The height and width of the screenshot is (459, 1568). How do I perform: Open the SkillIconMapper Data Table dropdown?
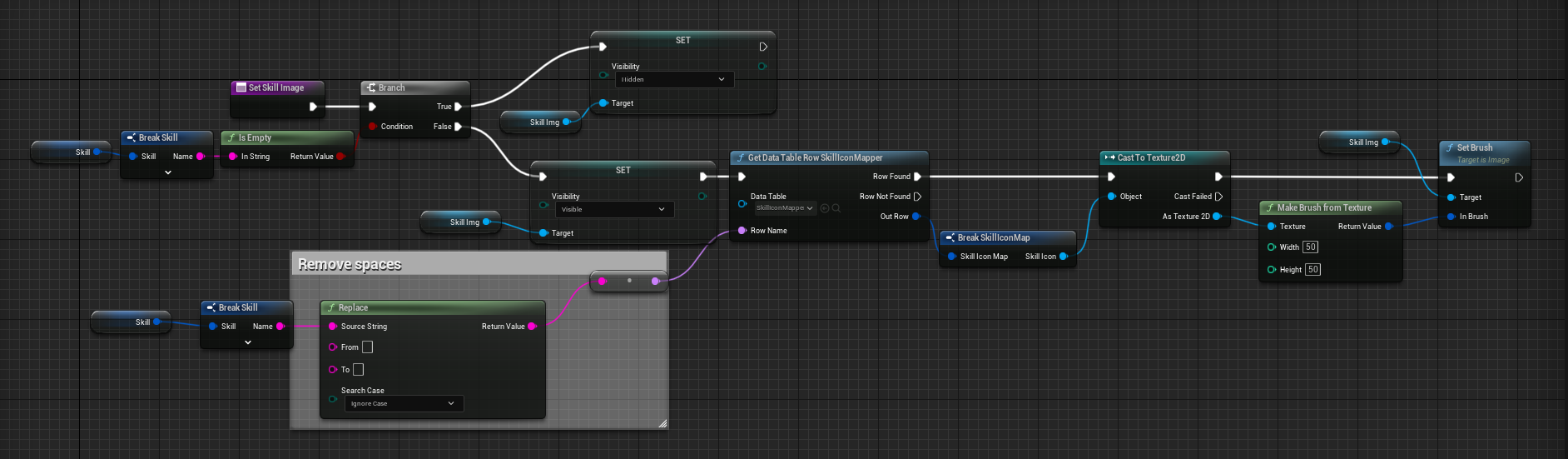coord(785,208)
